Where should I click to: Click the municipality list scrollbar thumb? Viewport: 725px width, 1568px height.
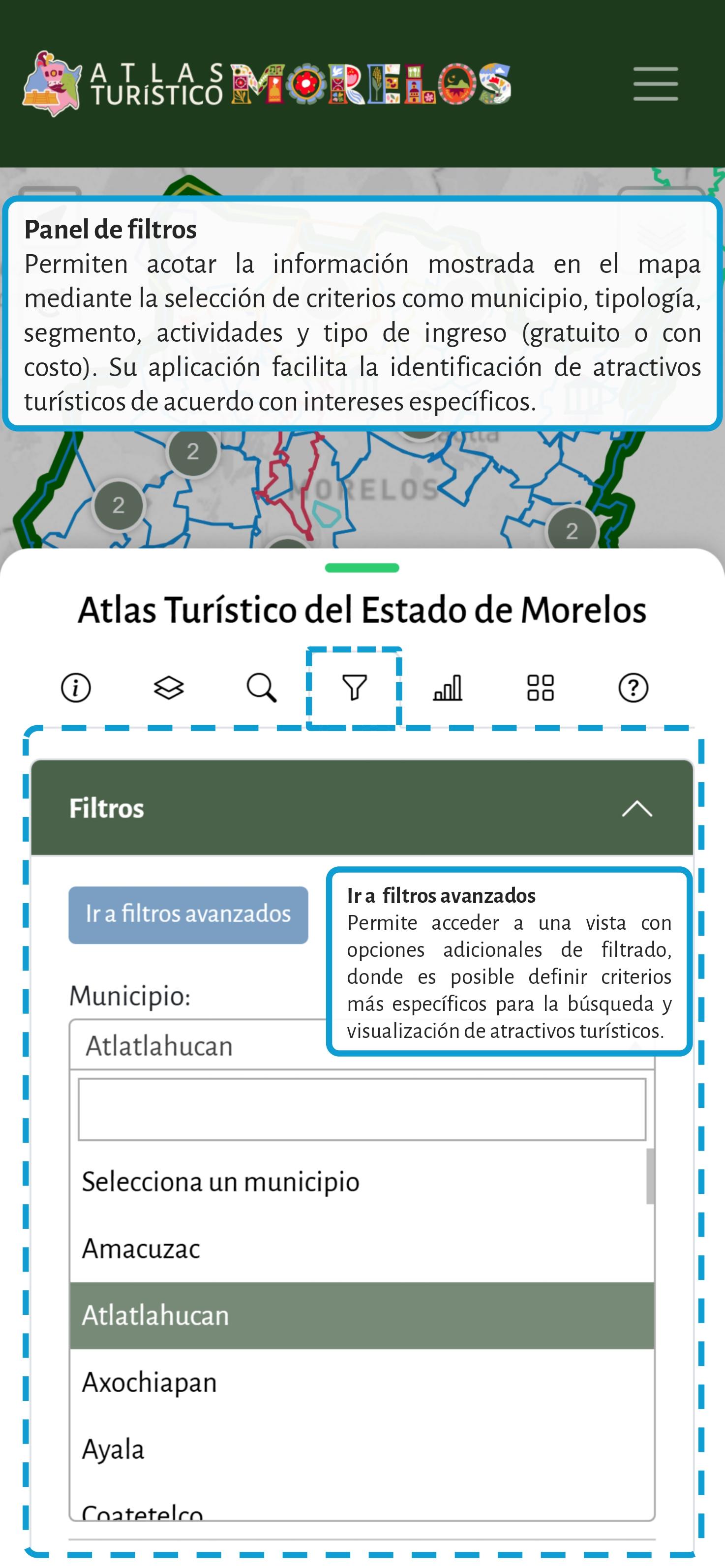[x=650, y=1176]
